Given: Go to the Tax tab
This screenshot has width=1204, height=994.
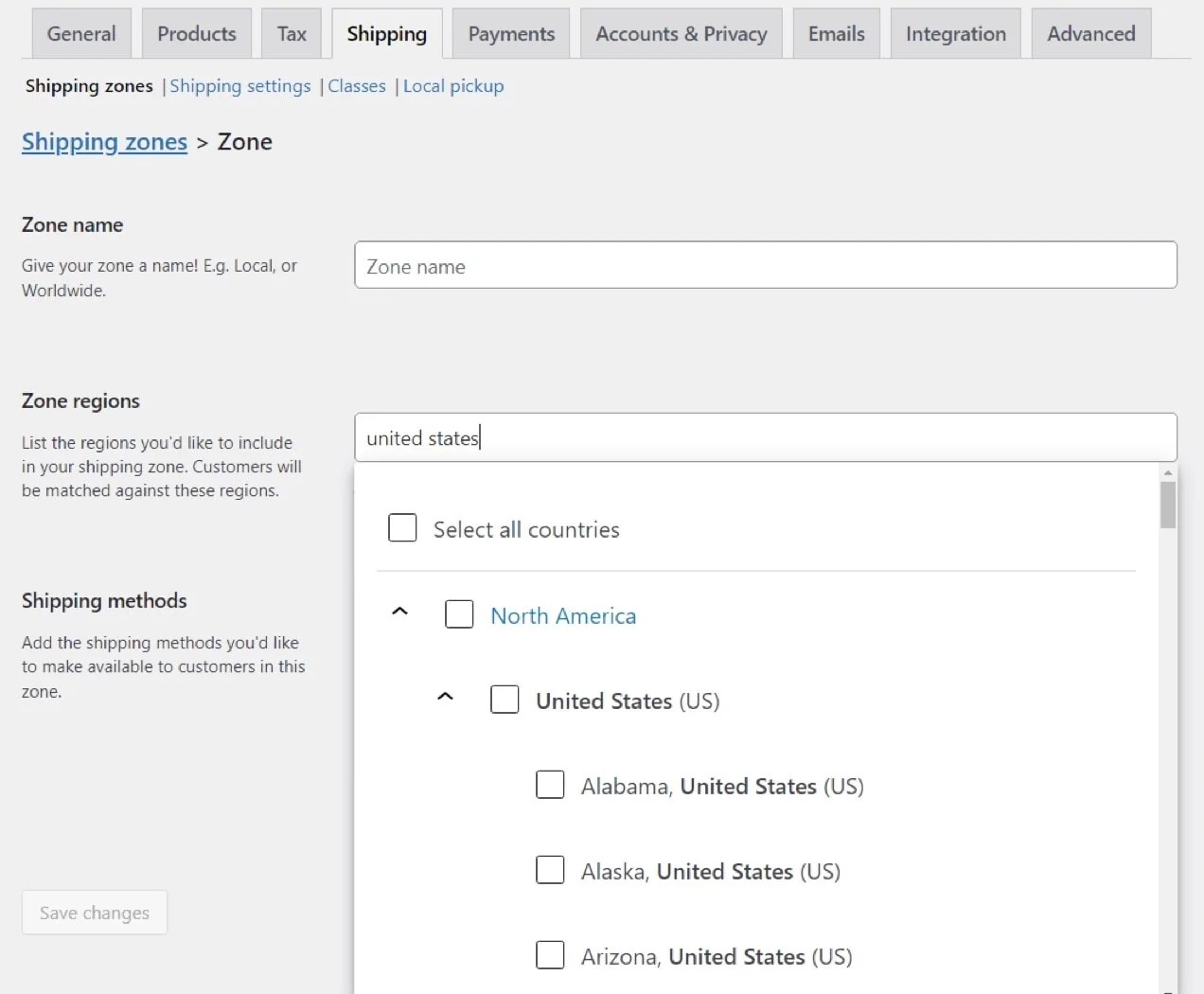Looking at the screenshot, I should (292, 34).
